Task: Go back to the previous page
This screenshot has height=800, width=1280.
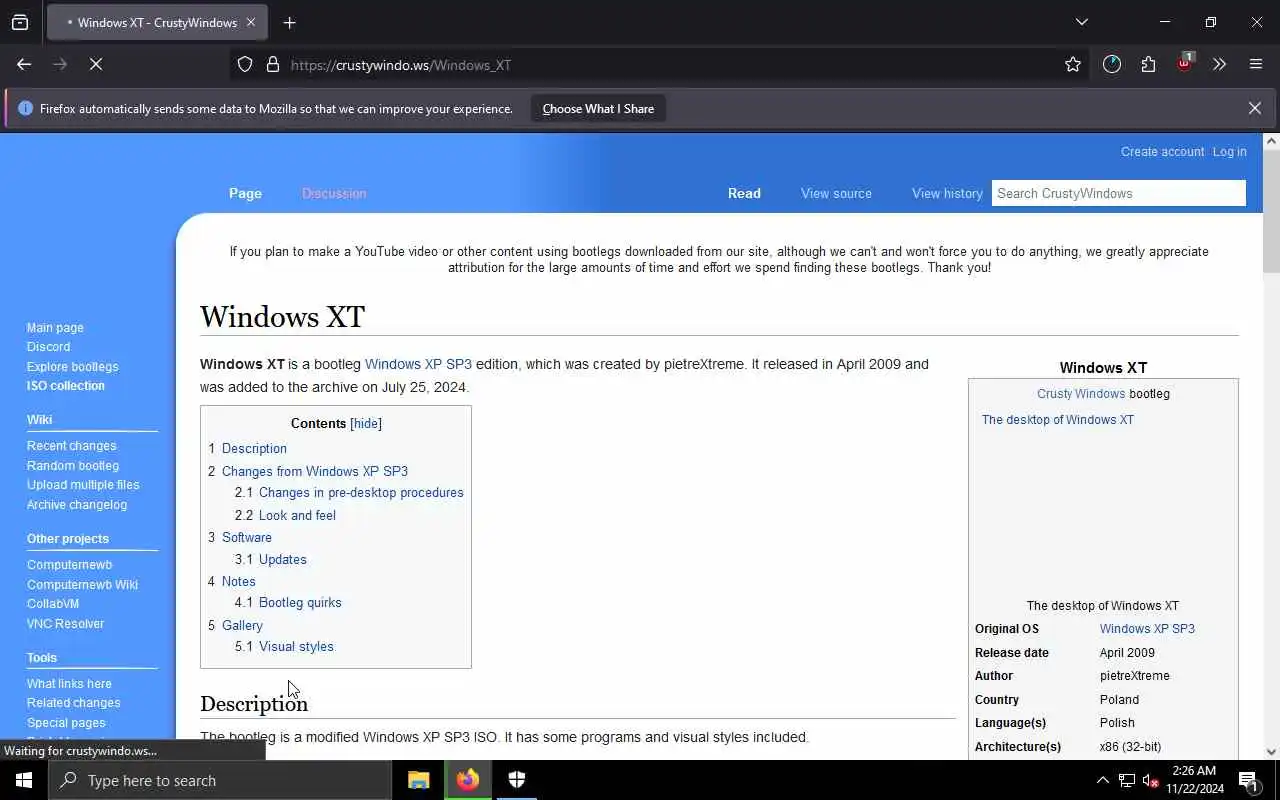Action: coord(24,64)
